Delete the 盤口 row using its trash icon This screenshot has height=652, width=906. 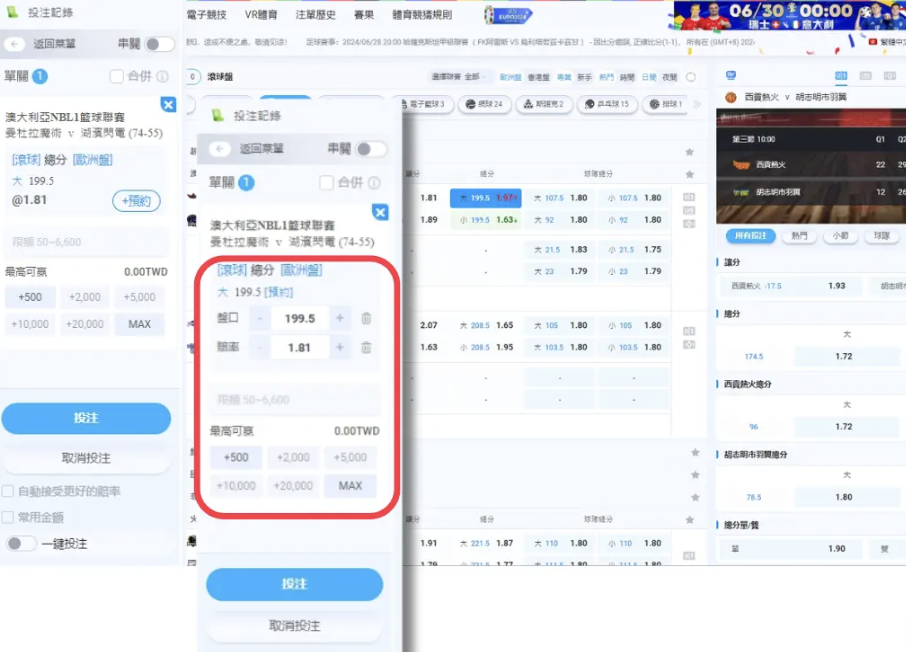pos(366,318)
